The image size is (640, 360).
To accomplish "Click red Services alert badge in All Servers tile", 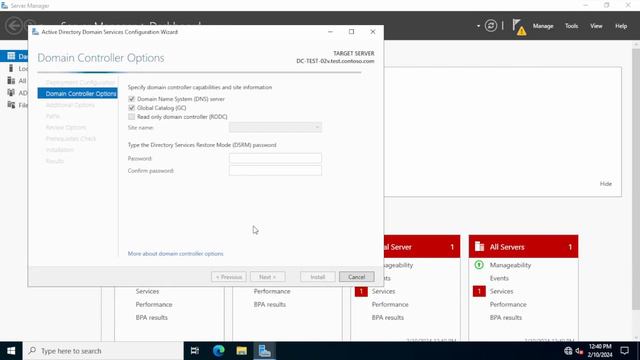I will (479, 291).
